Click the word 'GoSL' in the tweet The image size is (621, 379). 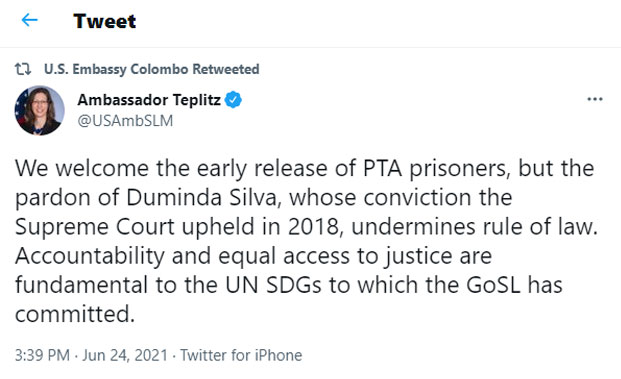point(493,285)
